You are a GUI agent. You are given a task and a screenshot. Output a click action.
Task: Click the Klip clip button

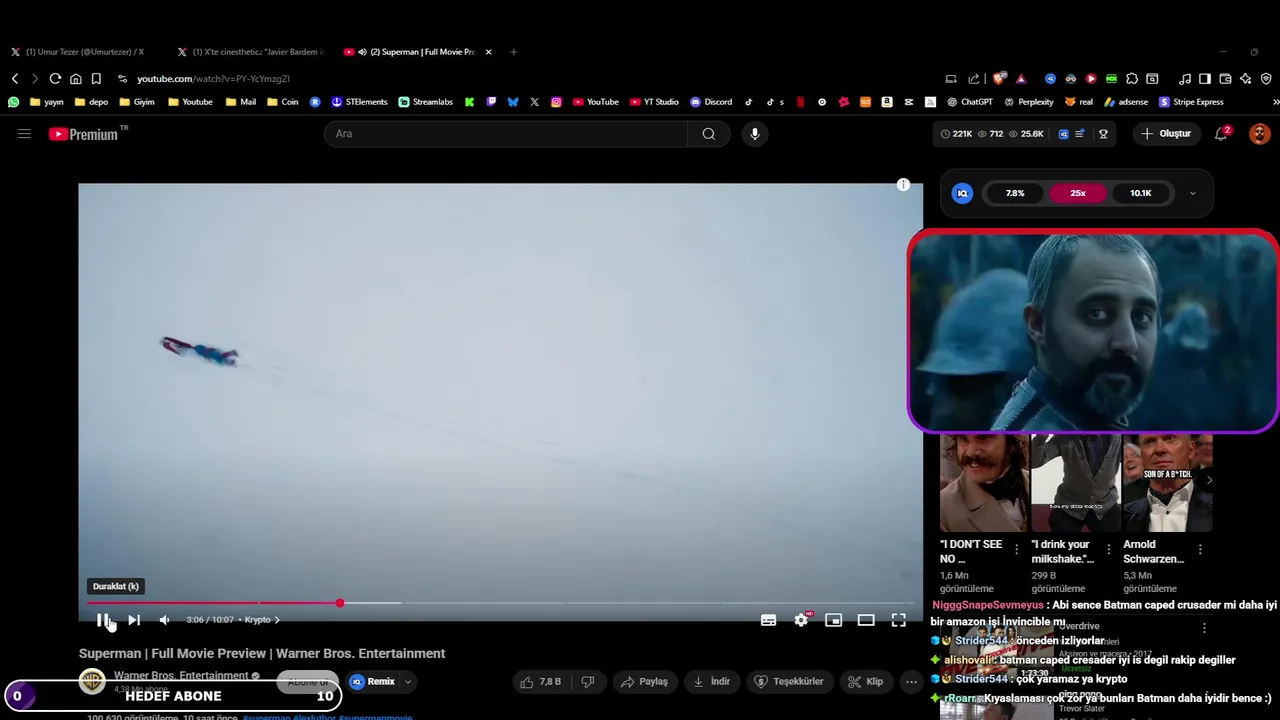click(x=865, y=682)
